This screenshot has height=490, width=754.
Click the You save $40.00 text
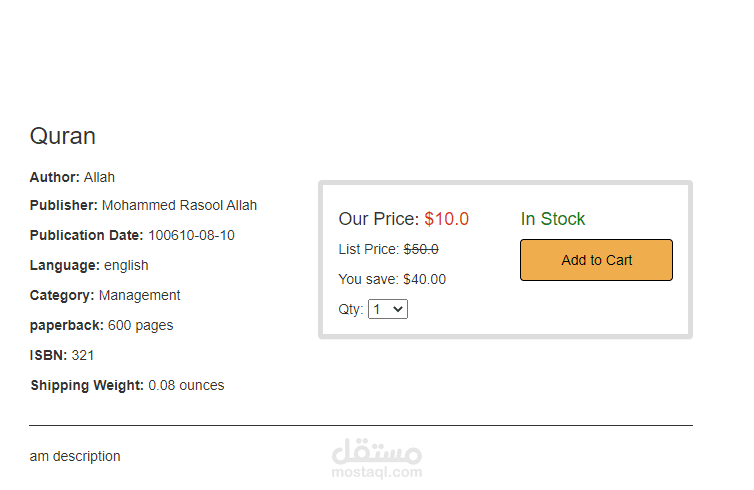[x=392, y=279]
